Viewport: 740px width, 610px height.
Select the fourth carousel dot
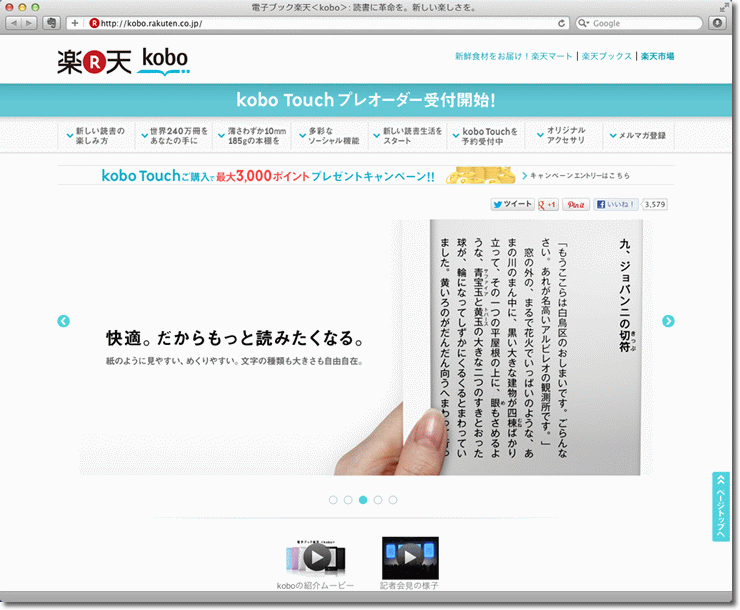click(x=378, y=500)
